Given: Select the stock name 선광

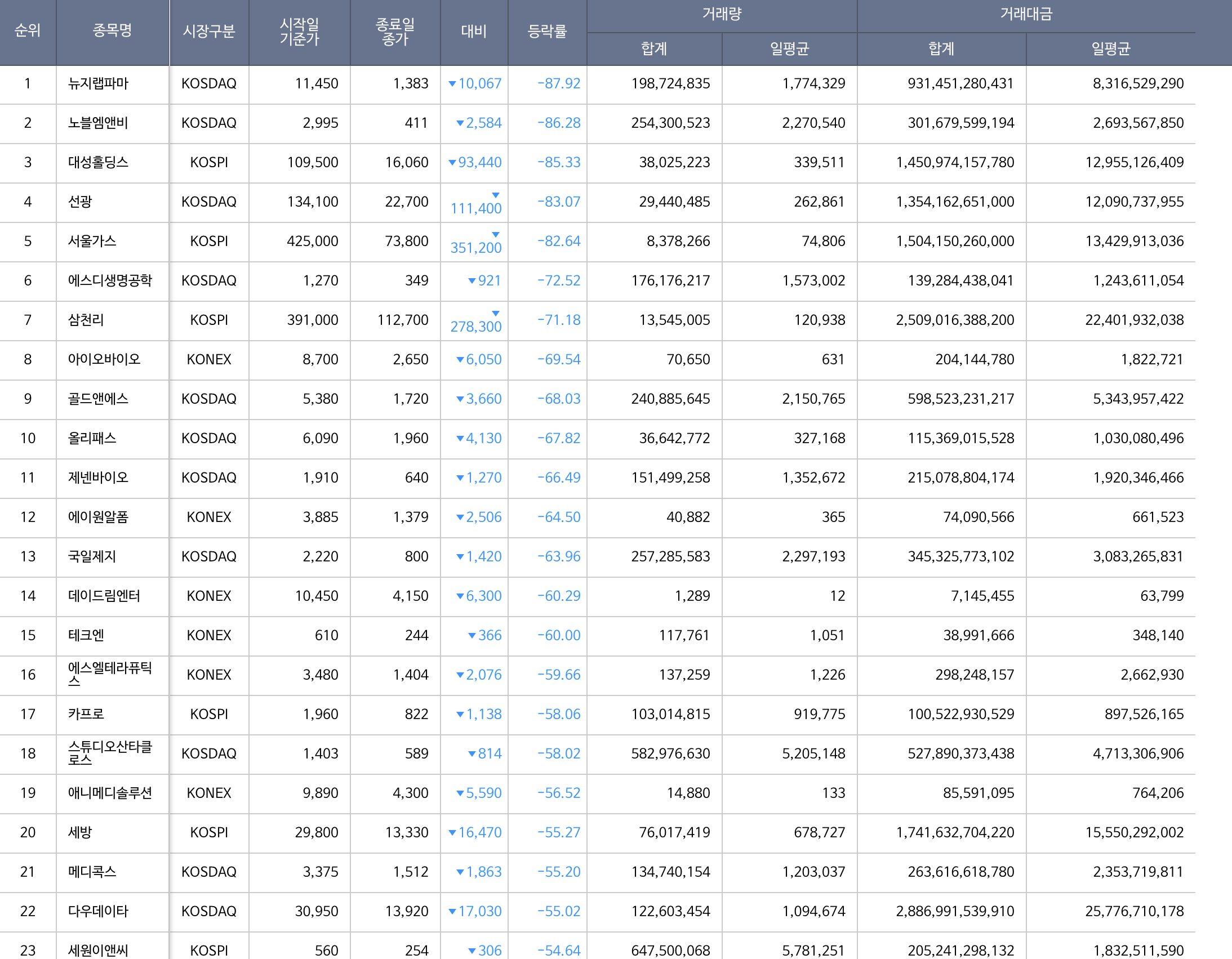Looking at the screenshot, I should (x=79, y=202).
